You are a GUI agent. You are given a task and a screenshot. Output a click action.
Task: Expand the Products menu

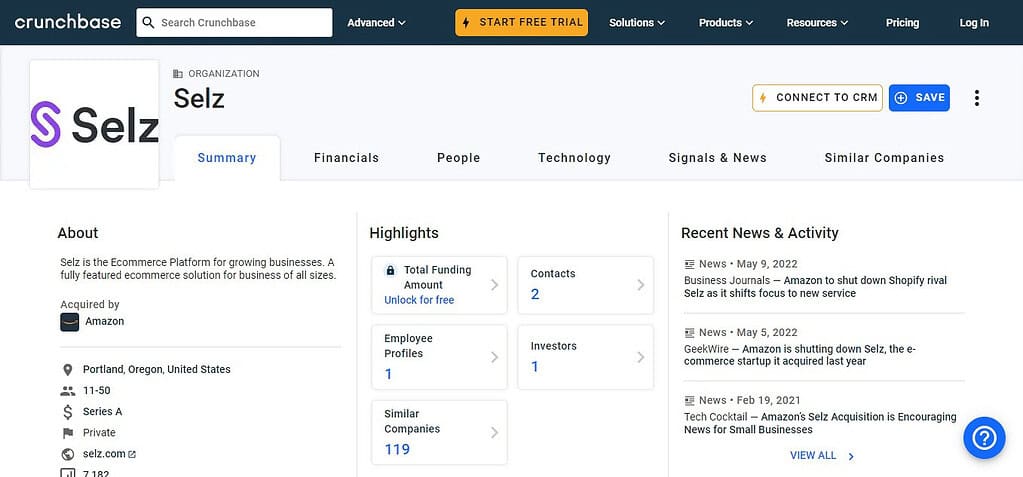[726, 23]
